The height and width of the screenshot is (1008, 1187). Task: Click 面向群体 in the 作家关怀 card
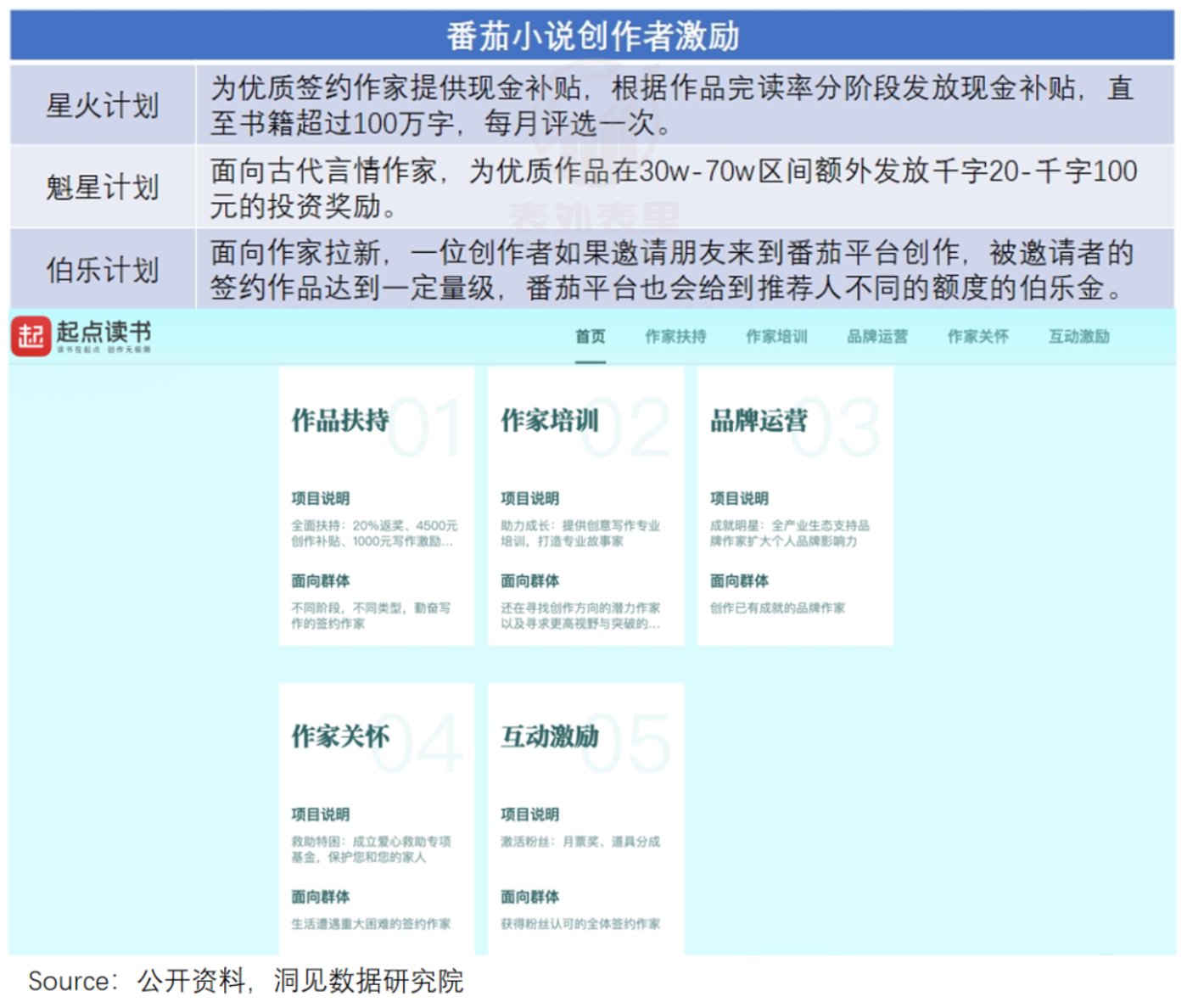click(x=321, y=896)
